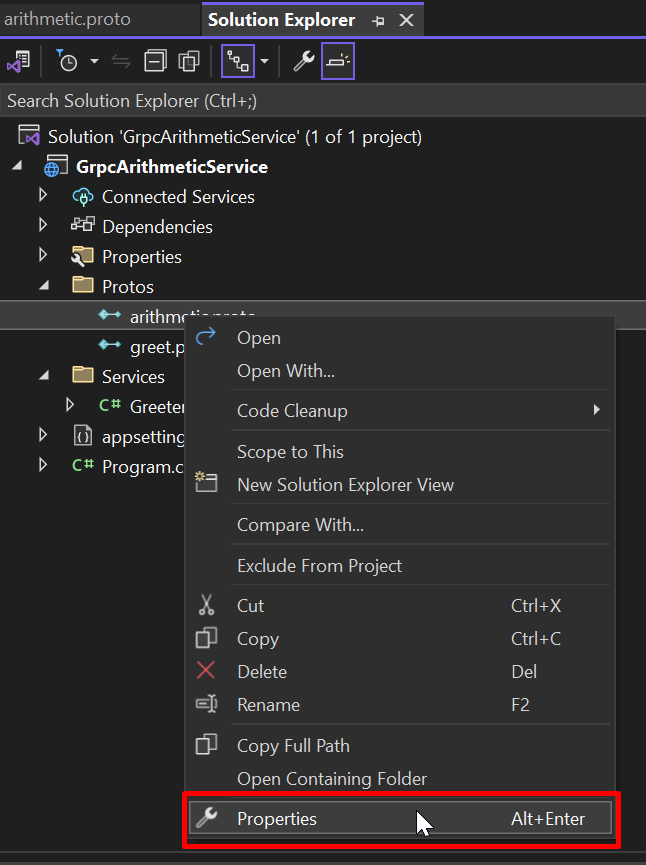This screenshot has height=865, width=646.
Task: Click the wrench Properties icon in the toolbar
Action: pyautogui.click(x=303, y=62)
